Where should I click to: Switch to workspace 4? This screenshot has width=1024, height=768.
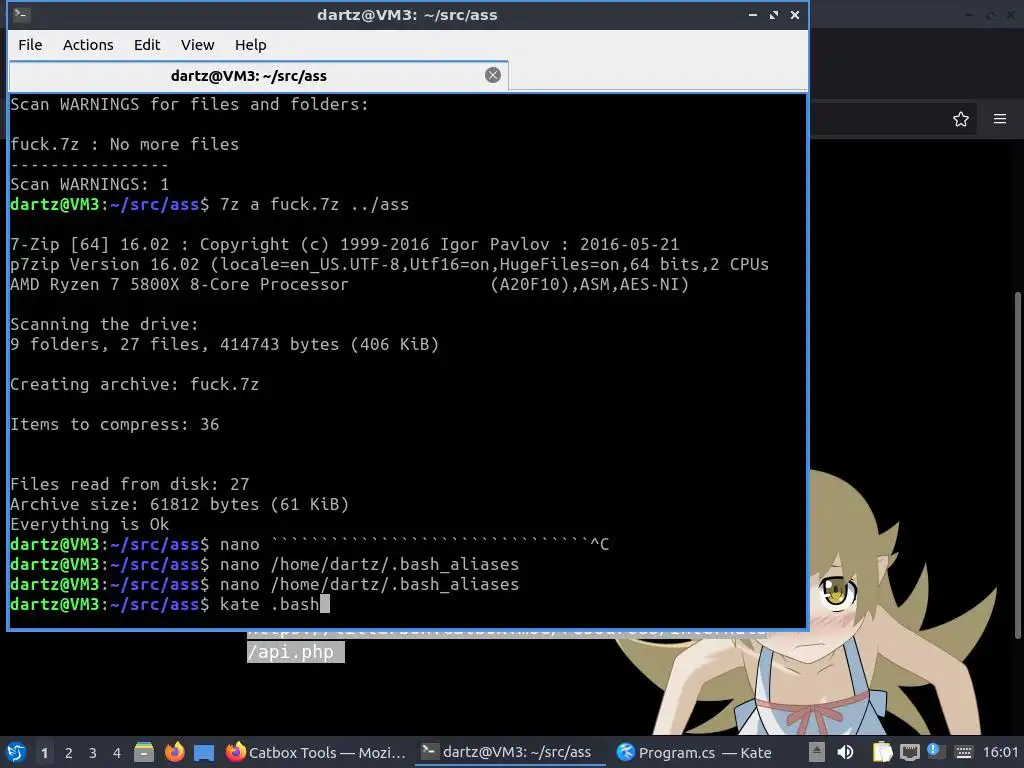point(117,753)
